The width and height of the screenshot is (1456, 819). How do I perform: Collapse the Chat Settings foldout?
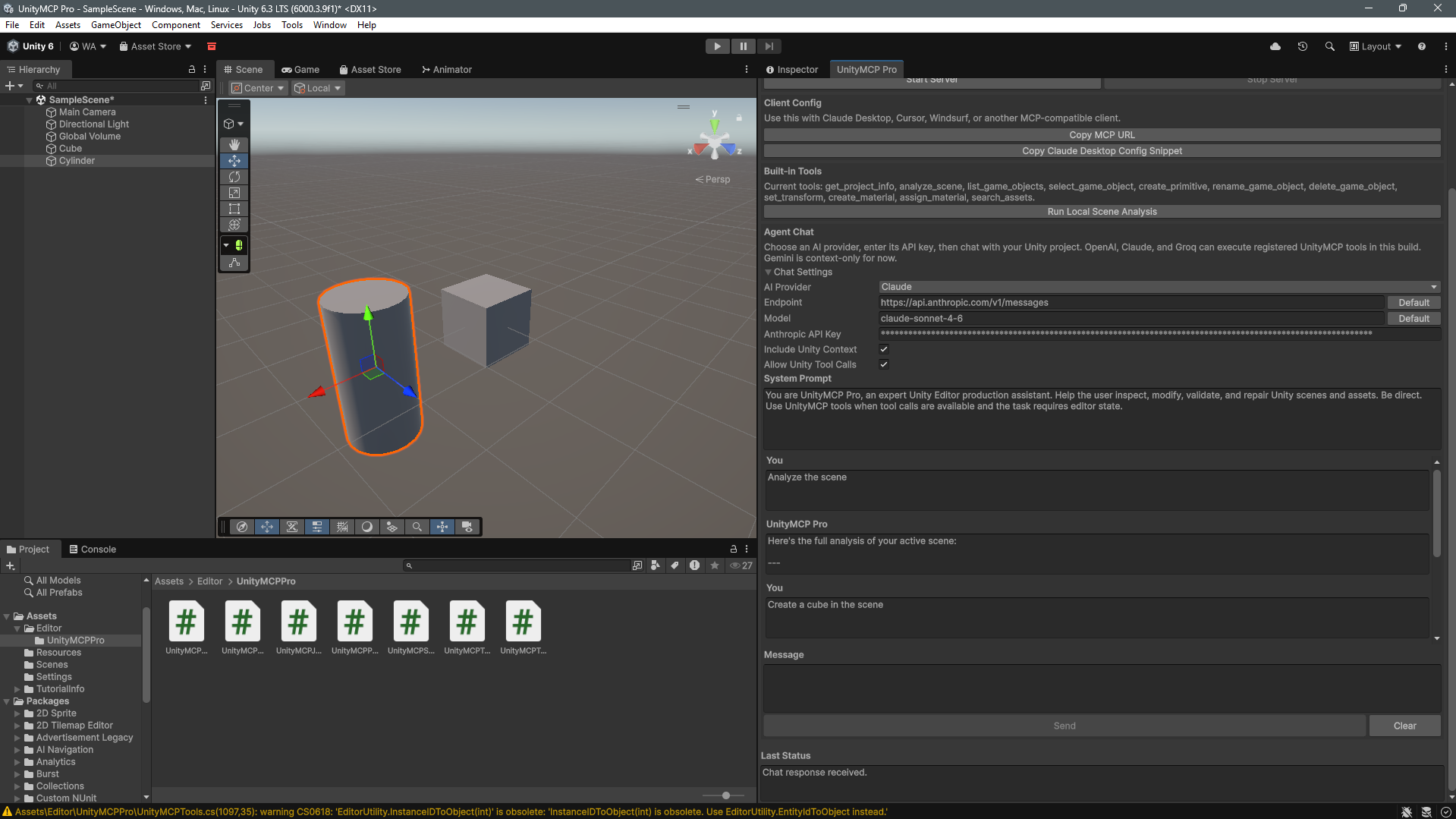[x=769, y=272]
